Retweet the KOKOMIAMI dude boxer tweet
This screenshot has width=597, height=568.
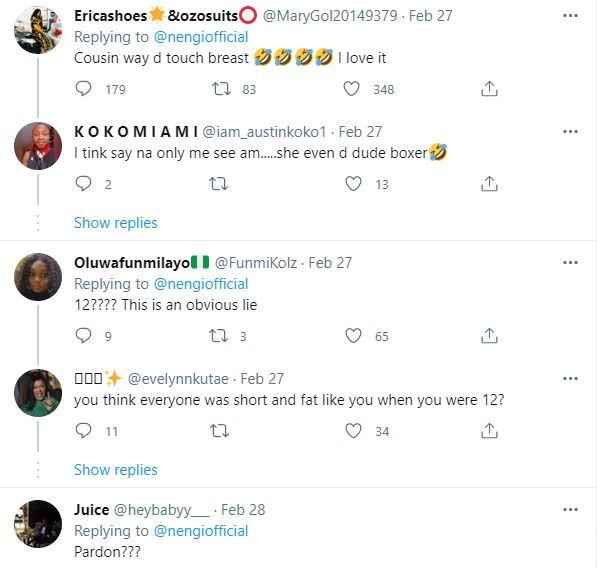coord(219,184)
